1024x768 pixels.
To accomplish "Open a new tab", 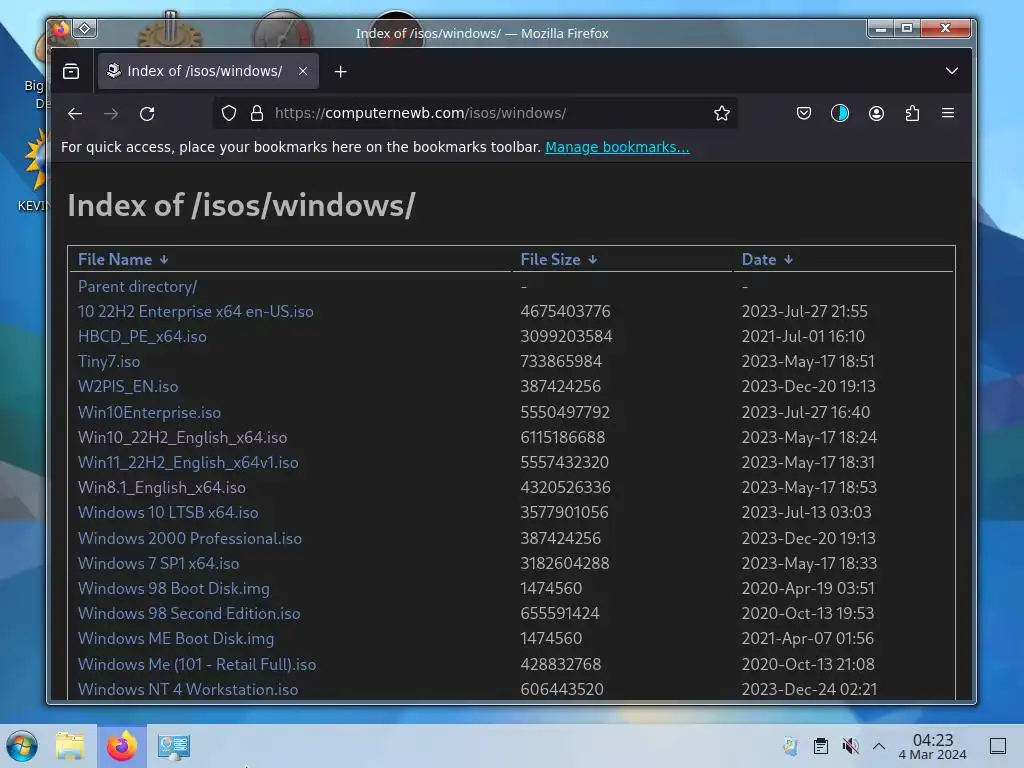I will coord(340,71).
